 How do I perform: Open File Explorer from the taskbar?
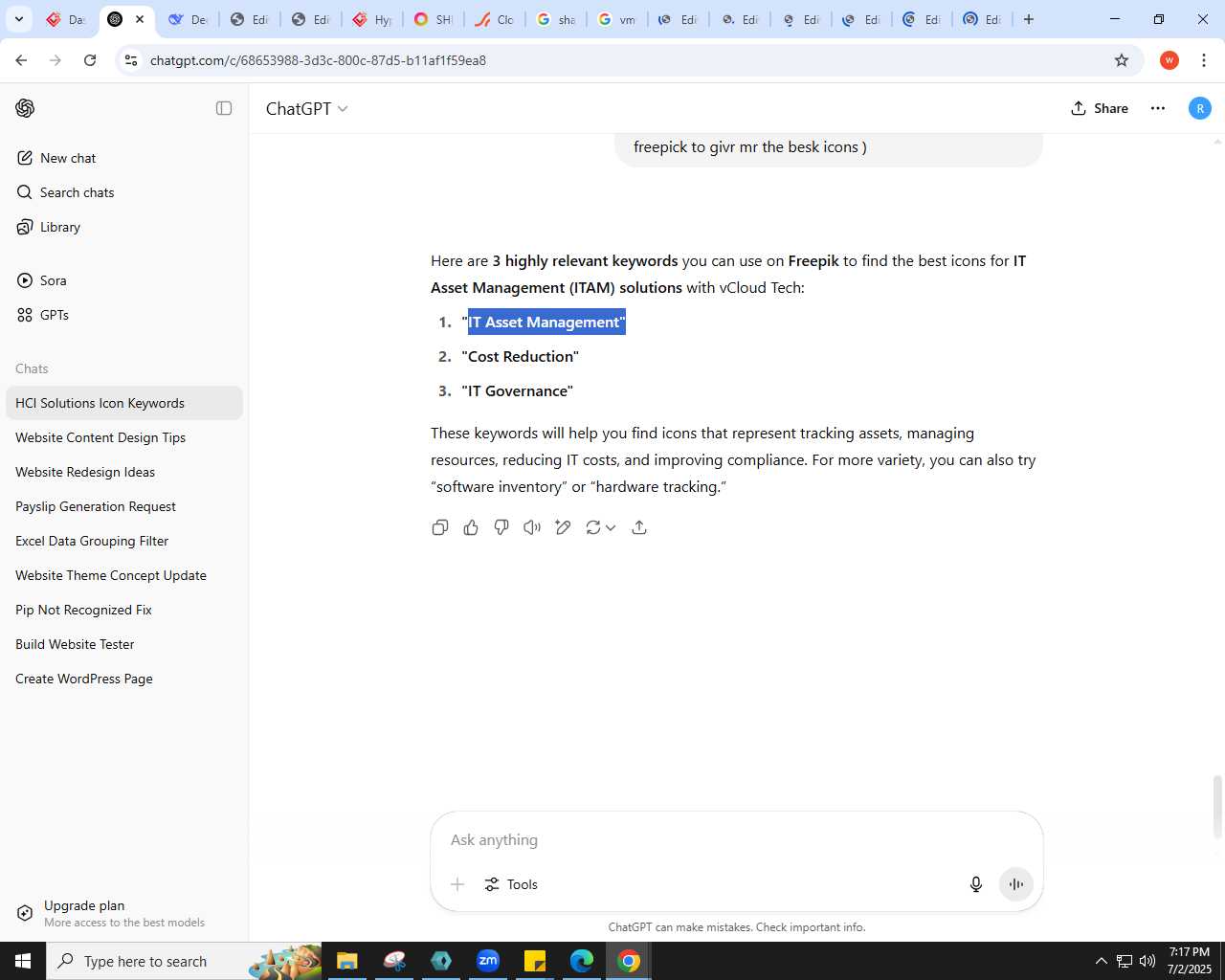(x=346, y=961)
